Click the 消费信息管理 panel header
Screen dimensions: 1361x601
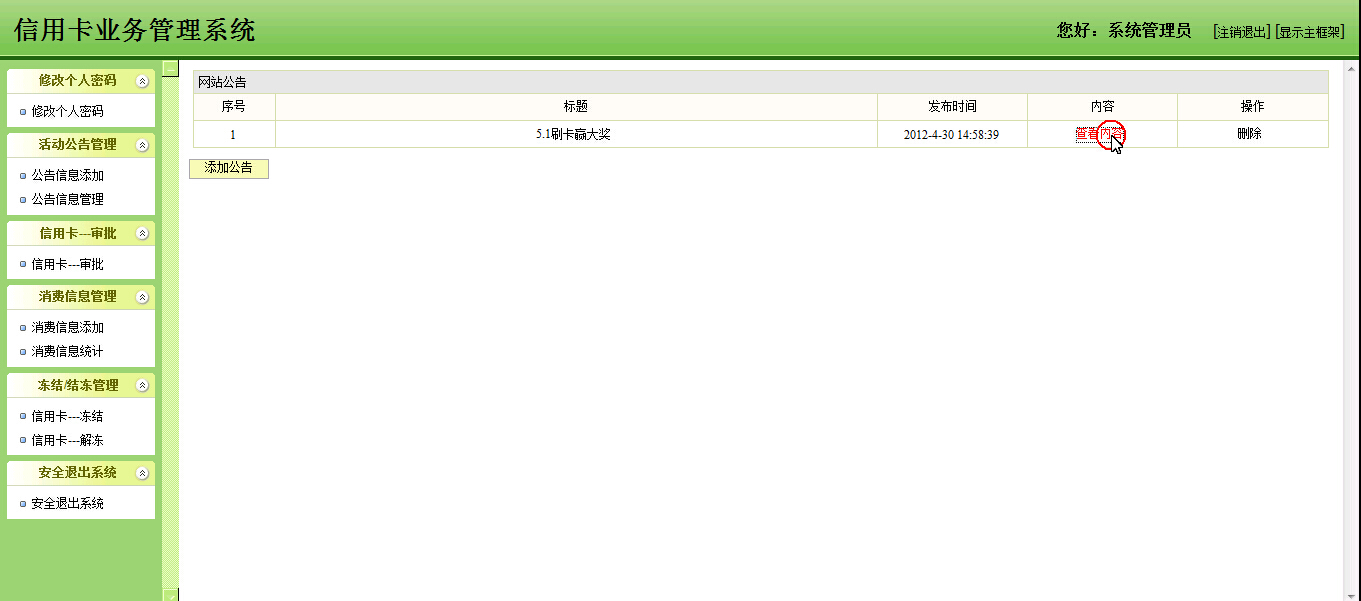(x=81, y=297)
